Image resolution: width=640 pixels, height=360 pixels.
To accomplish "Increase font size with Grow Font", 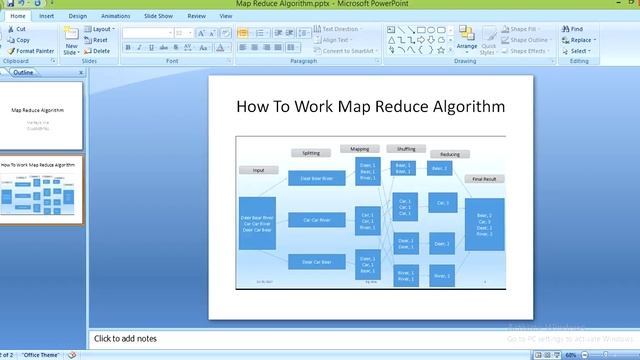I will point(201,33).
